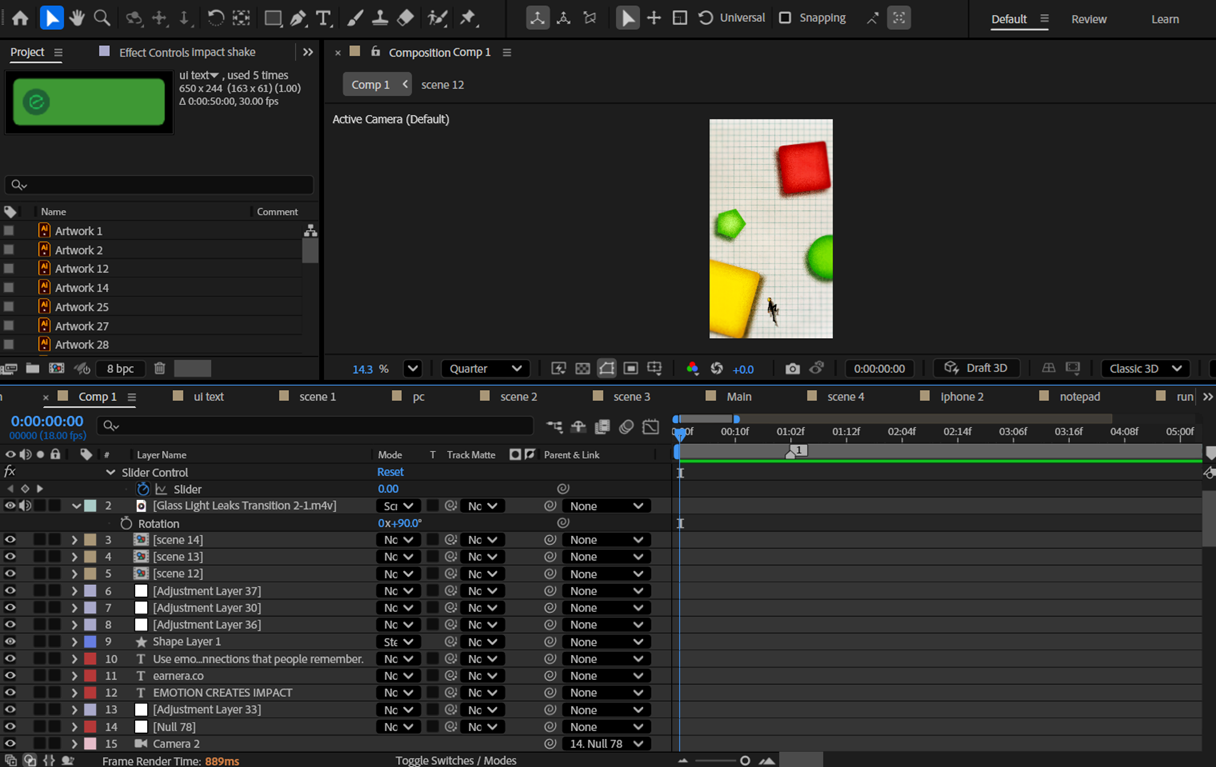Select the Hand tool
The height and width of the screenshot is (767, 1216).
[x=77, y=18]
